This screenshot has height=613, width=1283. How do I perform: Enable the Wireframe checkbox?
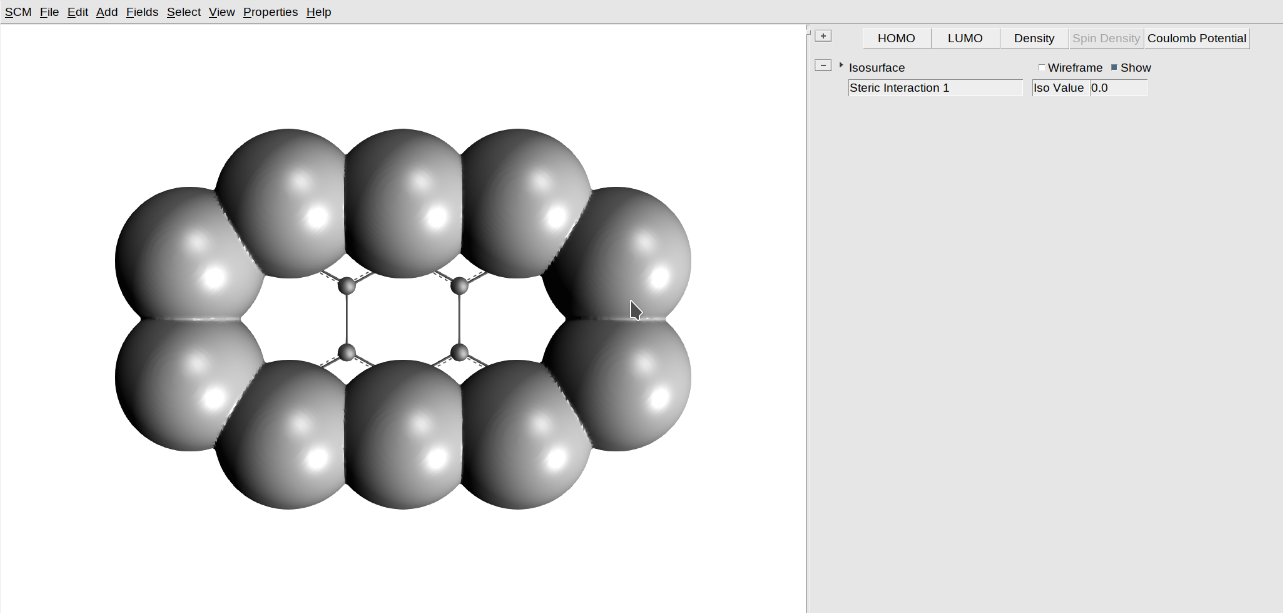coord(1041,67)
